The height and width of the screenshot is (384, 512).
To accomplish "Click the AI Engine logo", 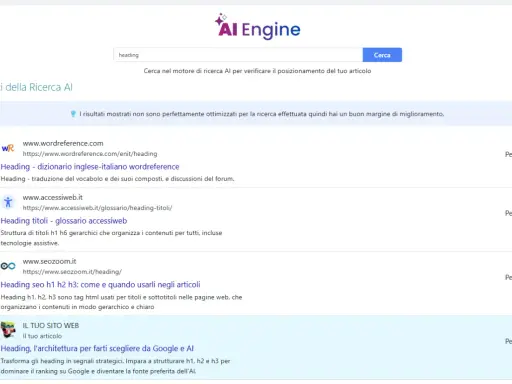I will click(x=257, y=27).
